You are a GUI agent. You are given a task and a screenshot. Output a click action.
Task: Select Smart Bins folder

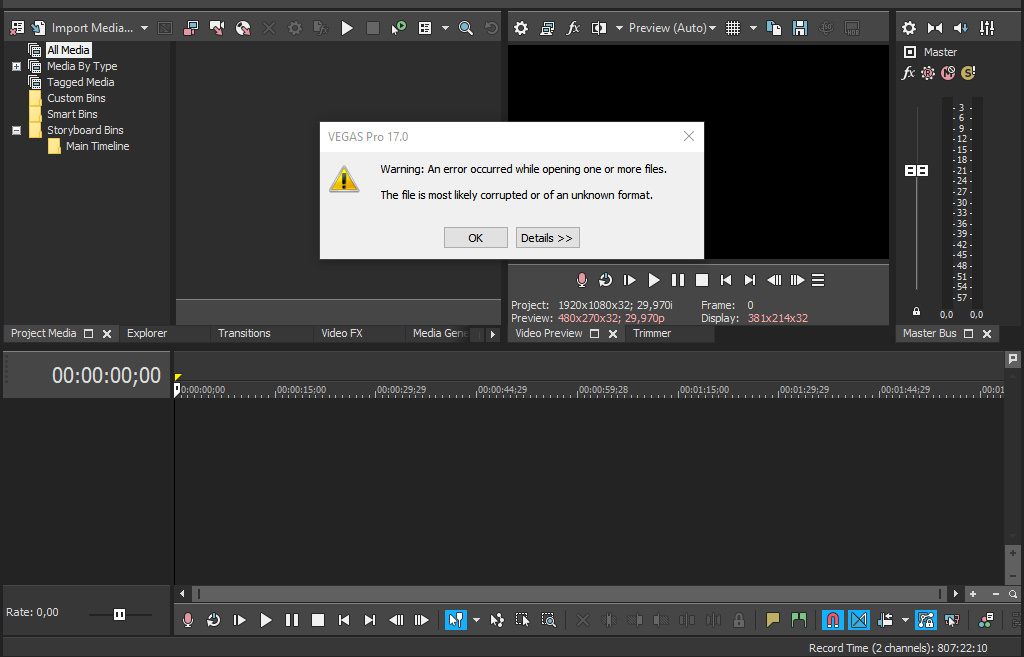point(72,114)
